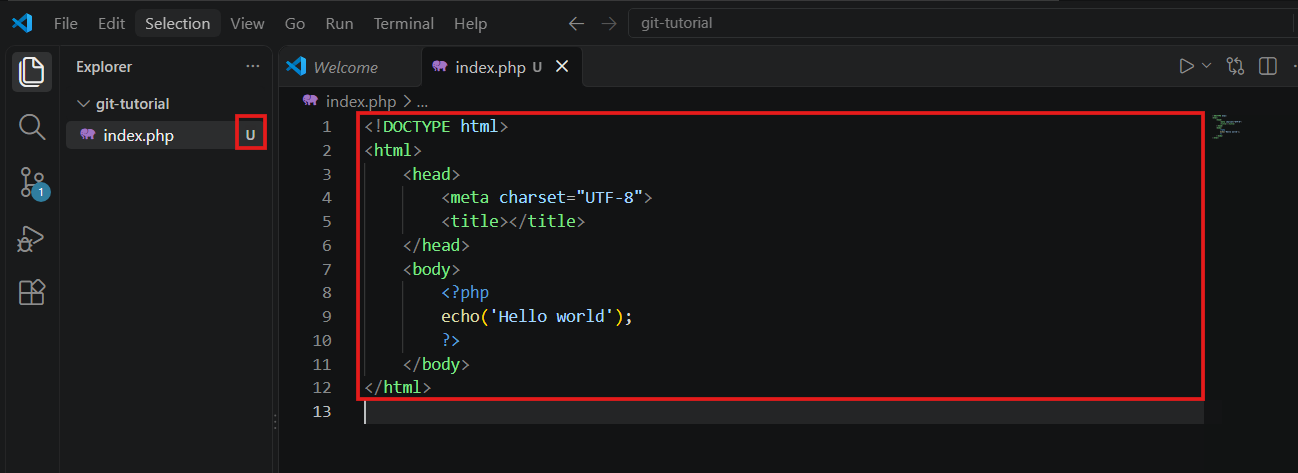This screenshot has height=473, width=1298.
Task: Open the Search view in activity bar
Action: tap(32, 126)
